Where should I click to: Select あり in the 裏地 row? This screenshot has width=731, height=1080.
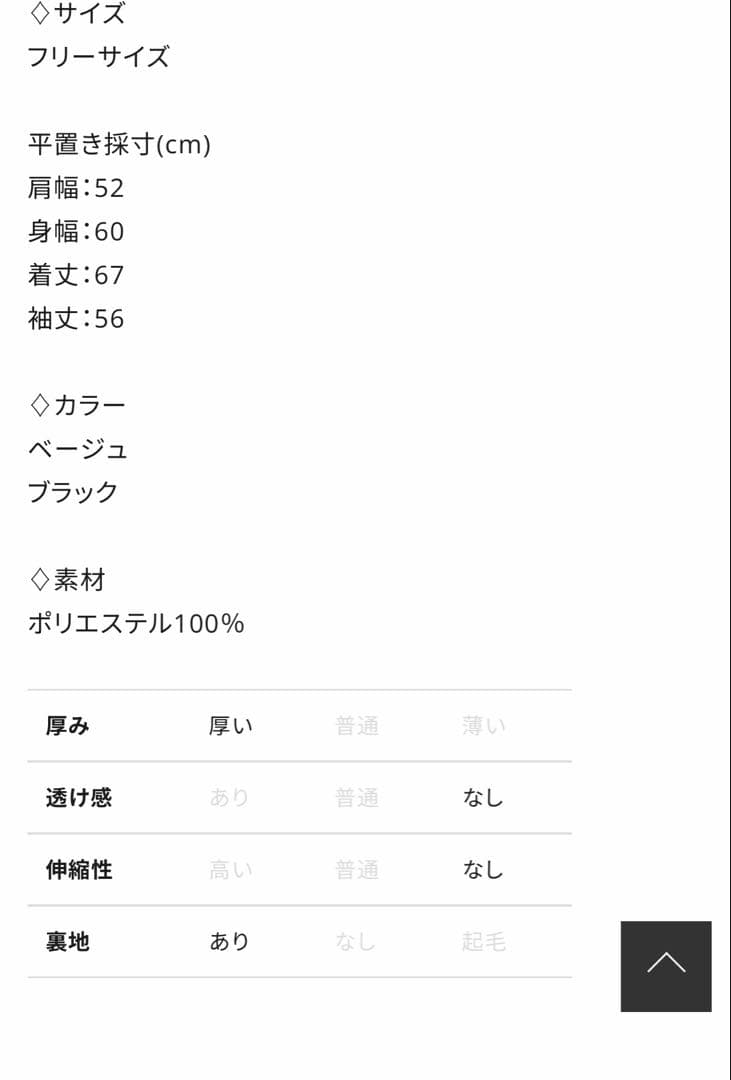[229, 942]
